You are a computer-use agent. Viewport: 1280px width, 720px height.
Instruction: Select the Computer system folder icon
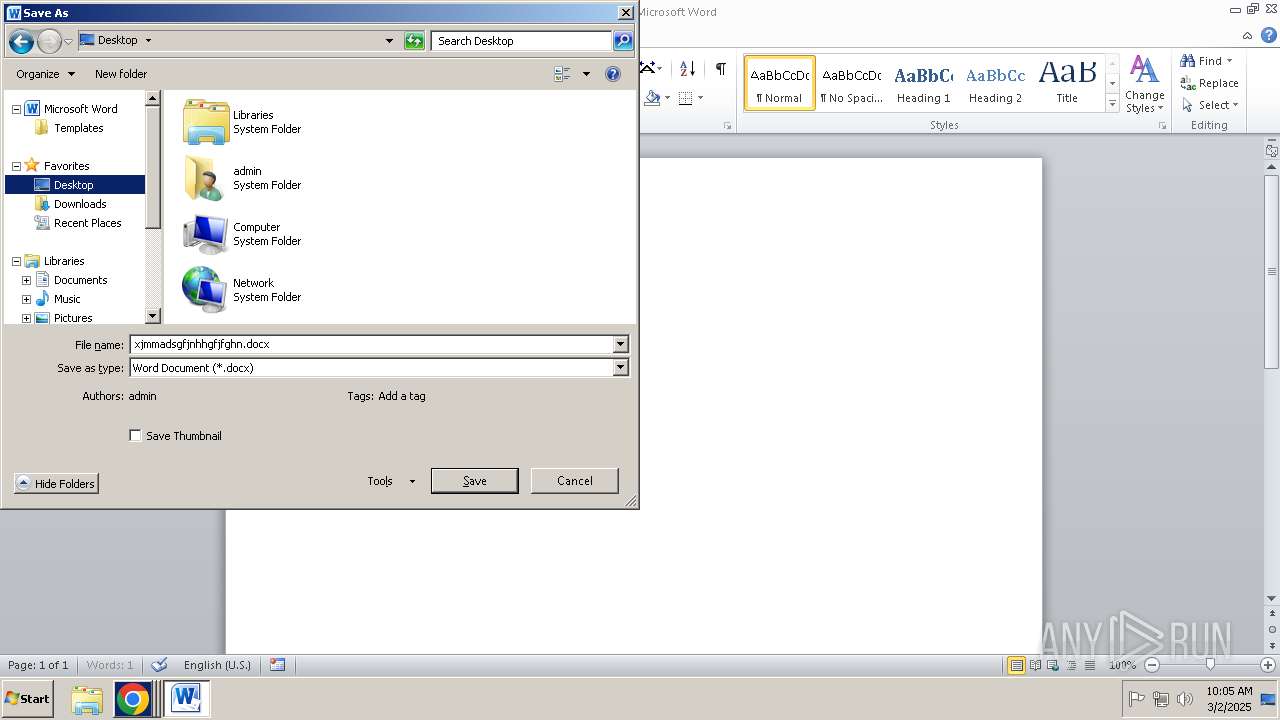(206, 234)
